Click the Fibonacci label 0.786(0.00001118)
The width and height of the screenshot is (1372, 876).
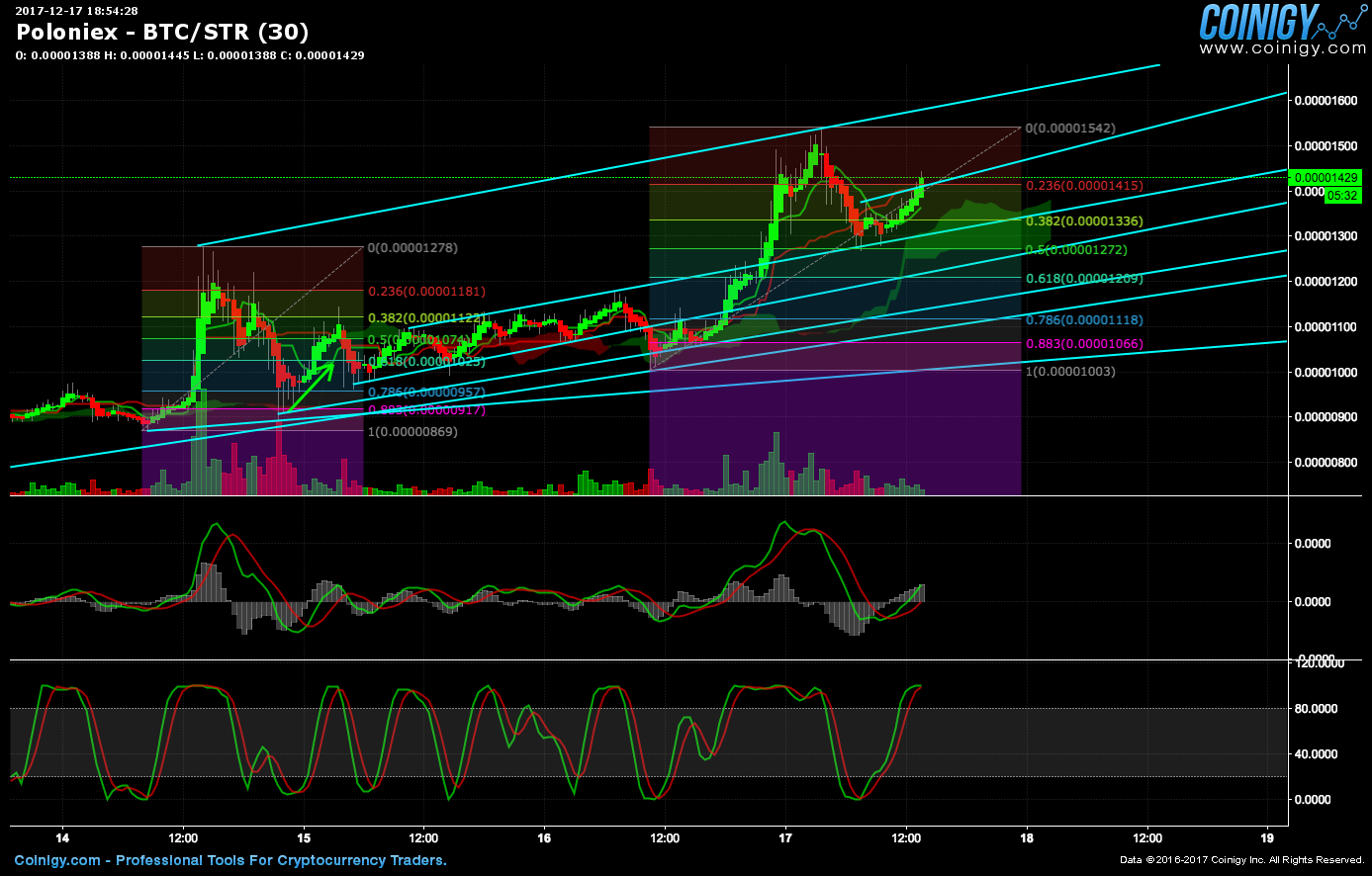point(1084,320)
